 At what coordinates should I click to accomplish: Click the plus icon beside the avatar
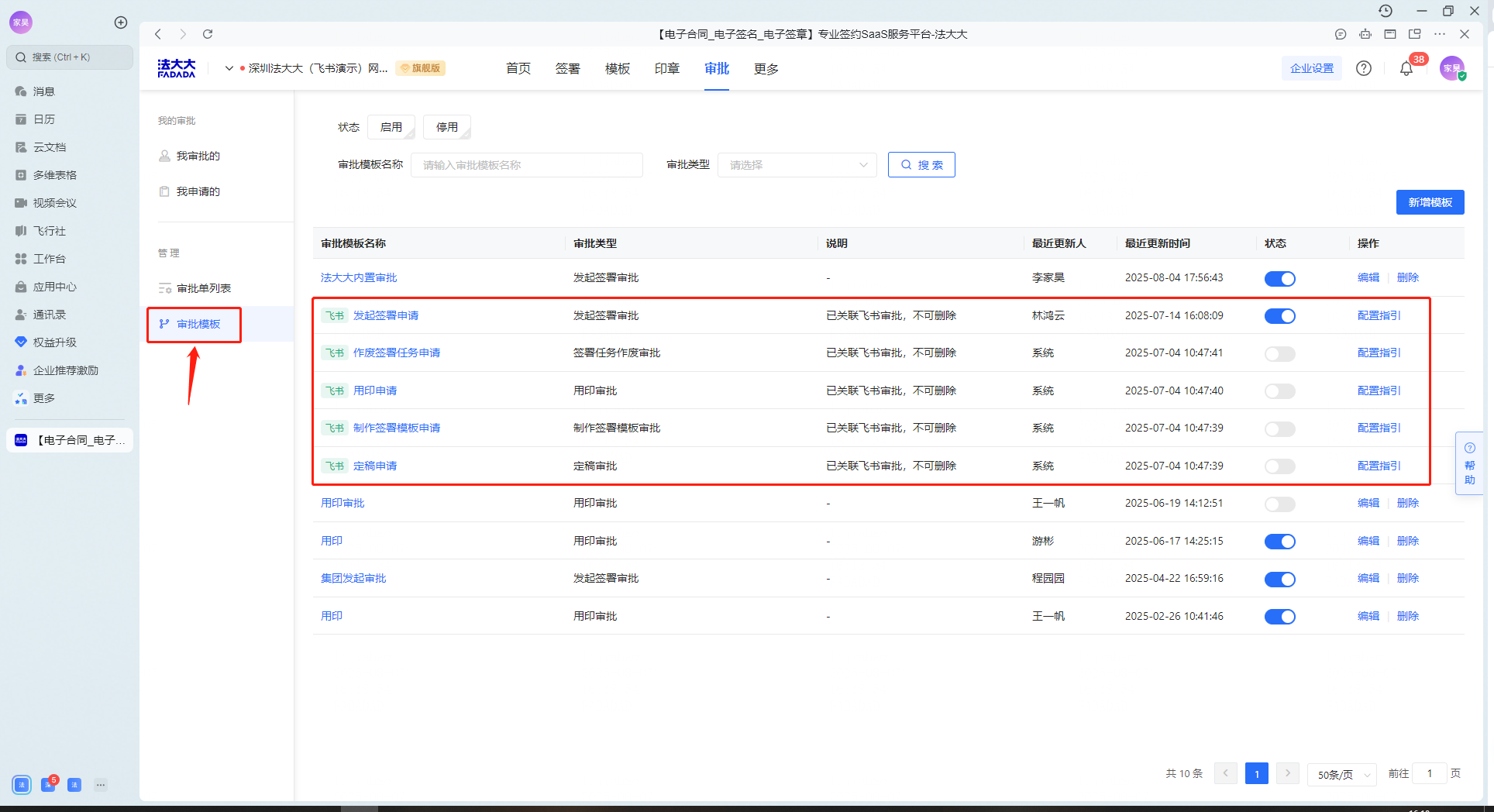point(121,22)
